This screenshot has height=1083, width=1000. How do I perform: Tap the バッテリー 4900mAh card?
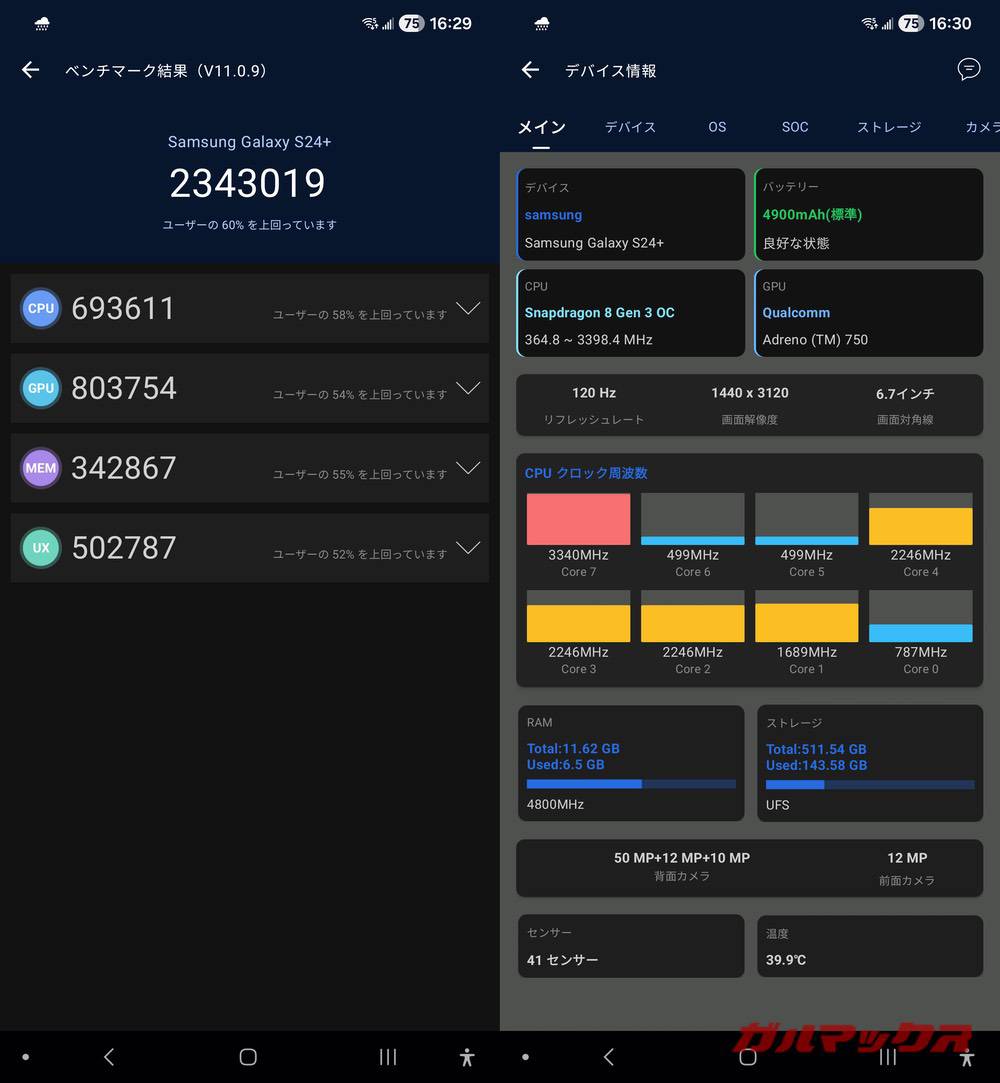868,214
